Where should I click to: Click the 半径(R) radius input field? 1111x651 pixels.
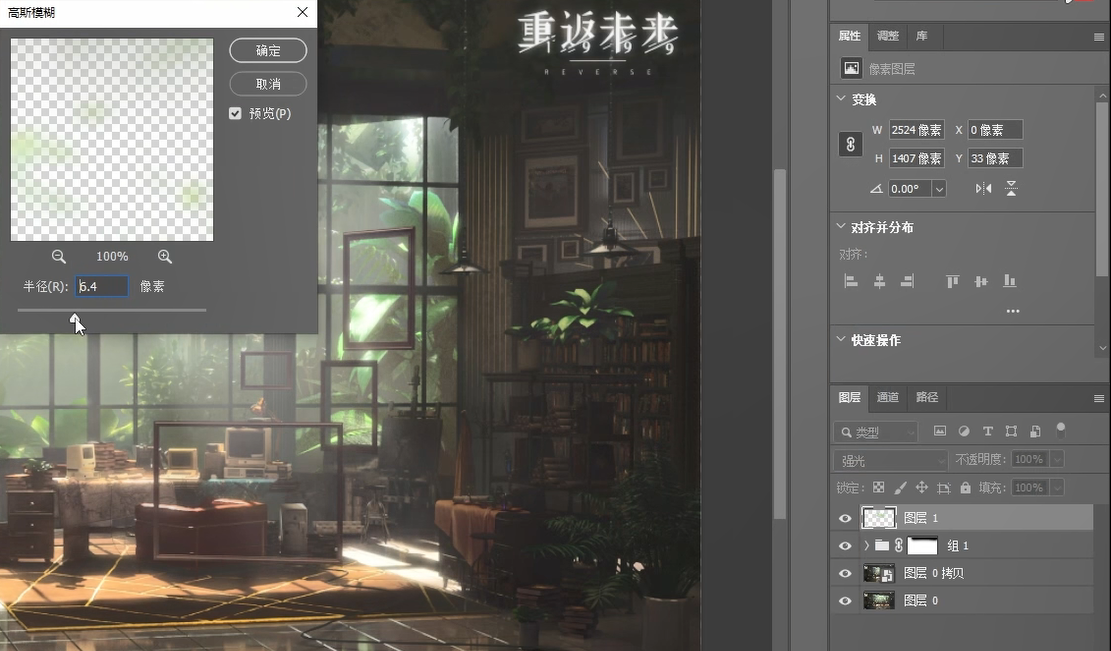(102, 286)
